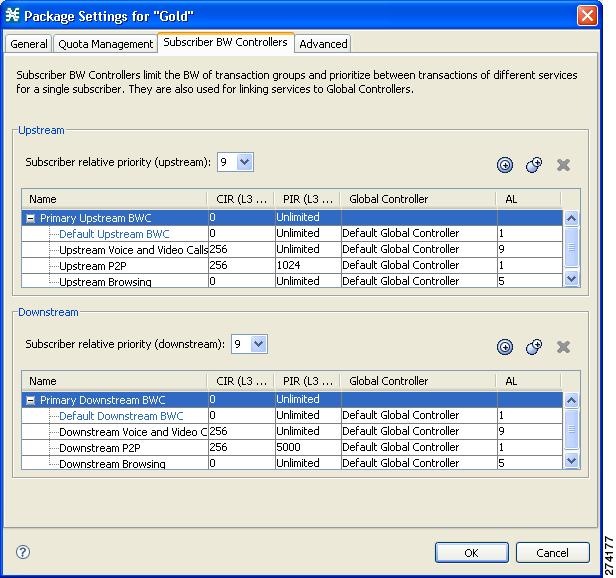Click the add BWC icon in Downstream section
Viewport: 616px width, 578px height.
point(505,347)
